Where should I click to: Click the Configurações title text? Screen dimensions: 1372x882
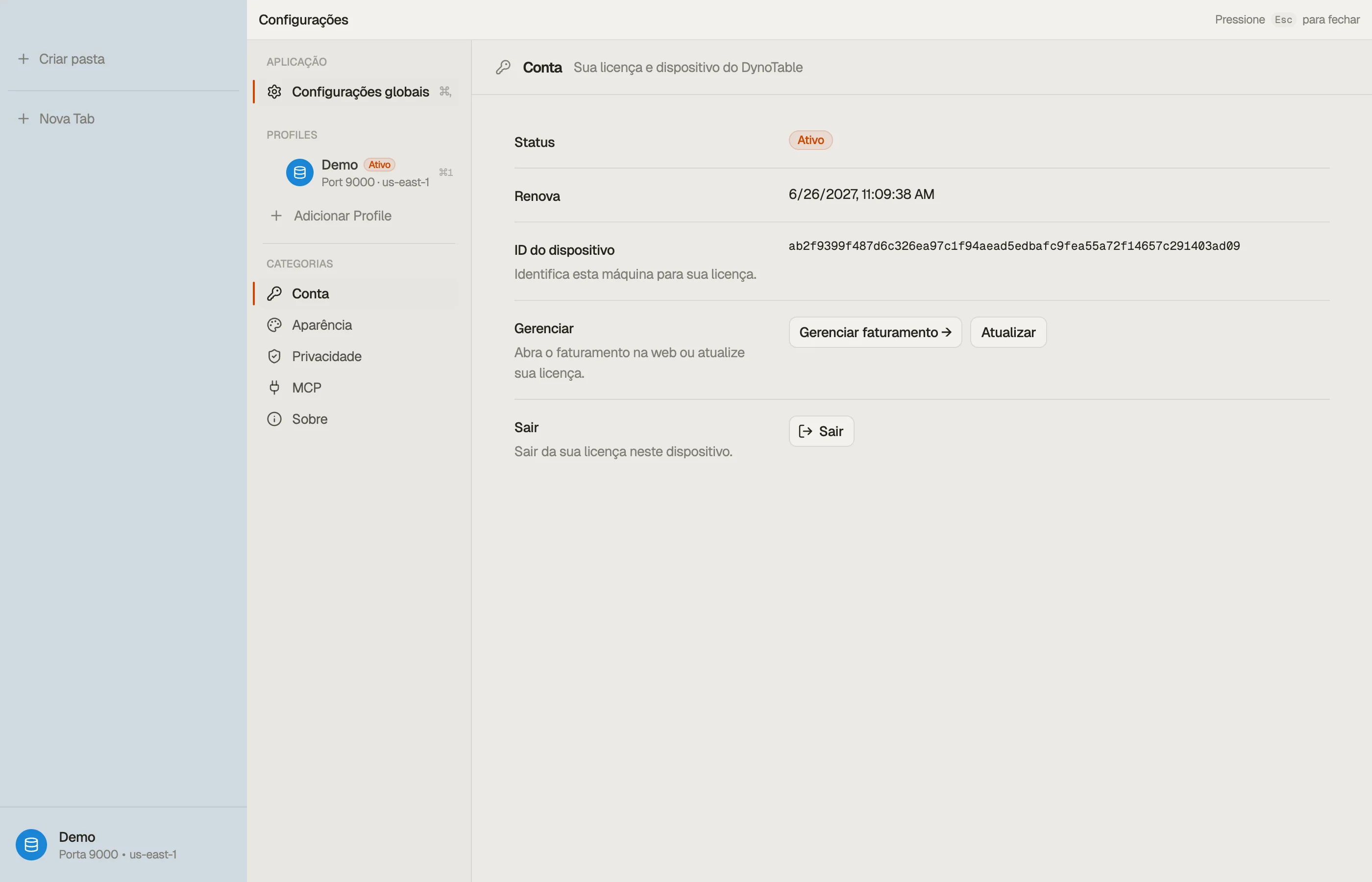(x=303, y=20)
